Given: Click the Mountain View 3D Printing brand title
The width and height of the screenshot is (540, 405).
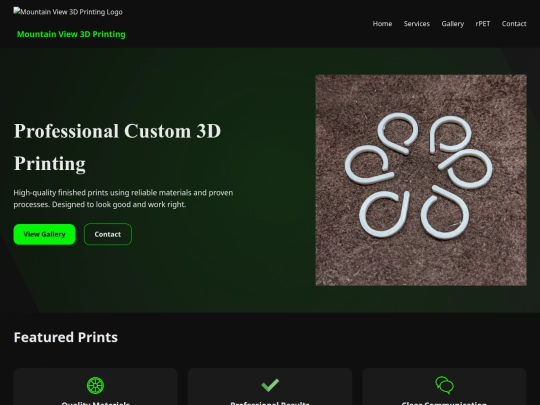Looking at the screenshot, I should click(71, 34).
